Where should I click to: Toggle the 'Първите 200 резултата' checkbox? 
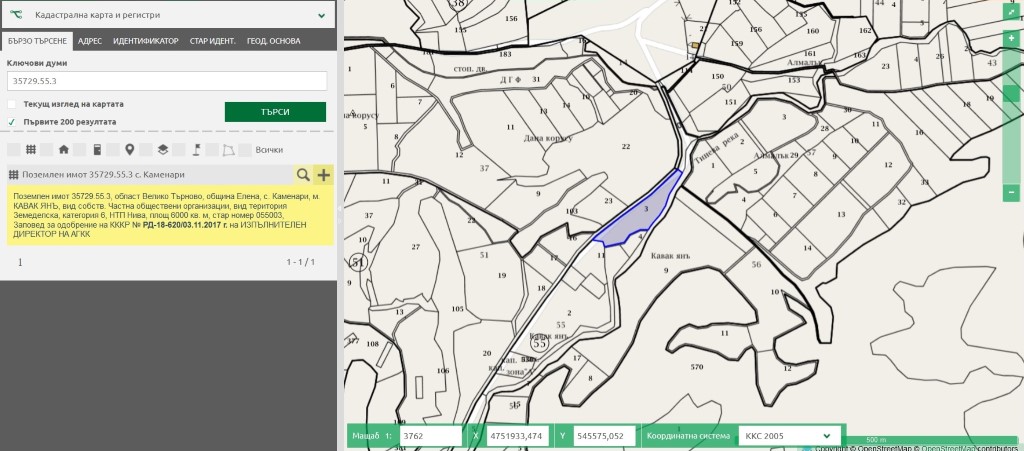(x=12, y=122)
